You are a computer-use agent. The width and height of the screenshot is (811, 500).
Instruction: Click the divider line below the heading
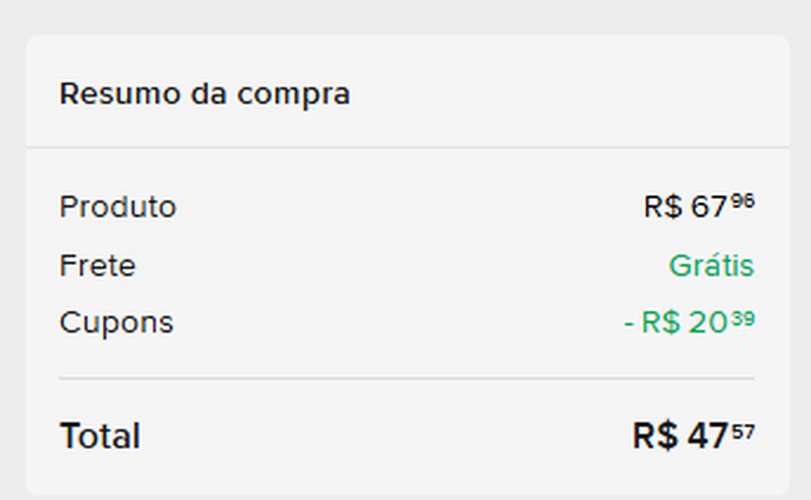coord(406,148)
